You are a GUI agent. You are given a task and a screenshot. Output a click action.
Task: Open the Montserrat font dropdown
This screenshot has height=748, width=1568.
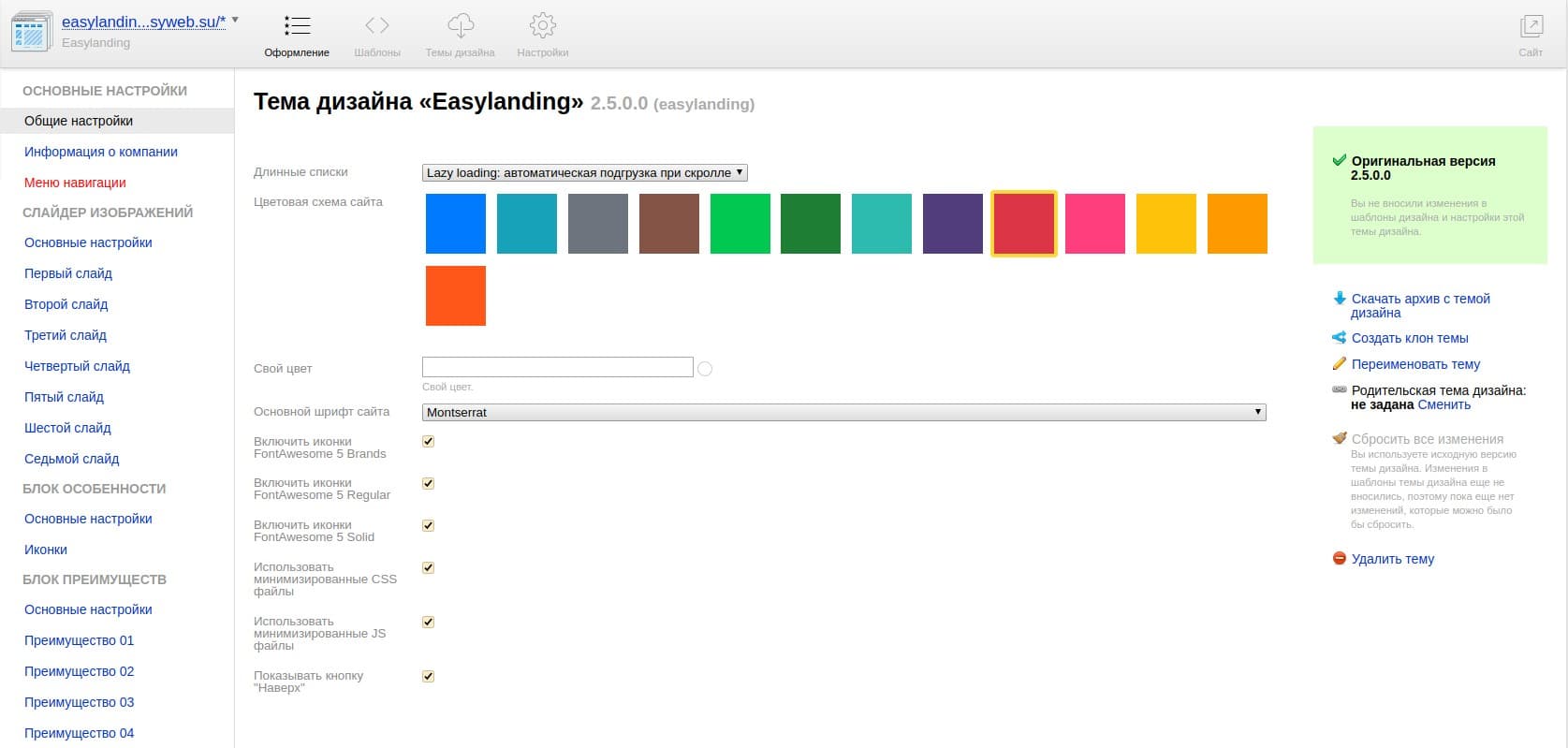click(844, 412)
